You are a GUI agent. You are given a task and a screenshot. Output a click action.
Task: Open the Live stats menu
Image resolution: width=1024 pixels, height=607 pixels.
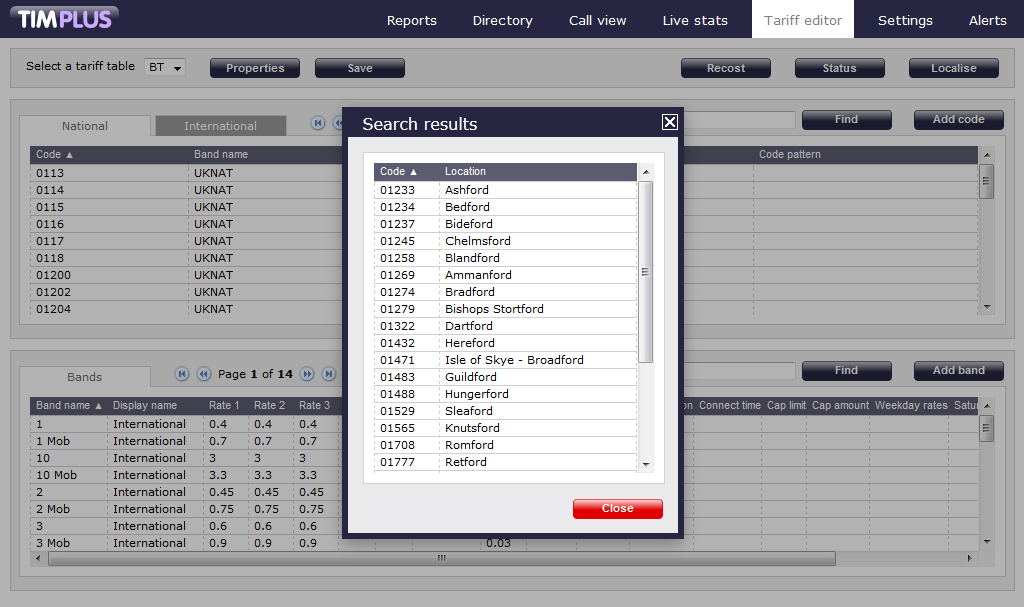pyautogui.click(x=695, y=20)
